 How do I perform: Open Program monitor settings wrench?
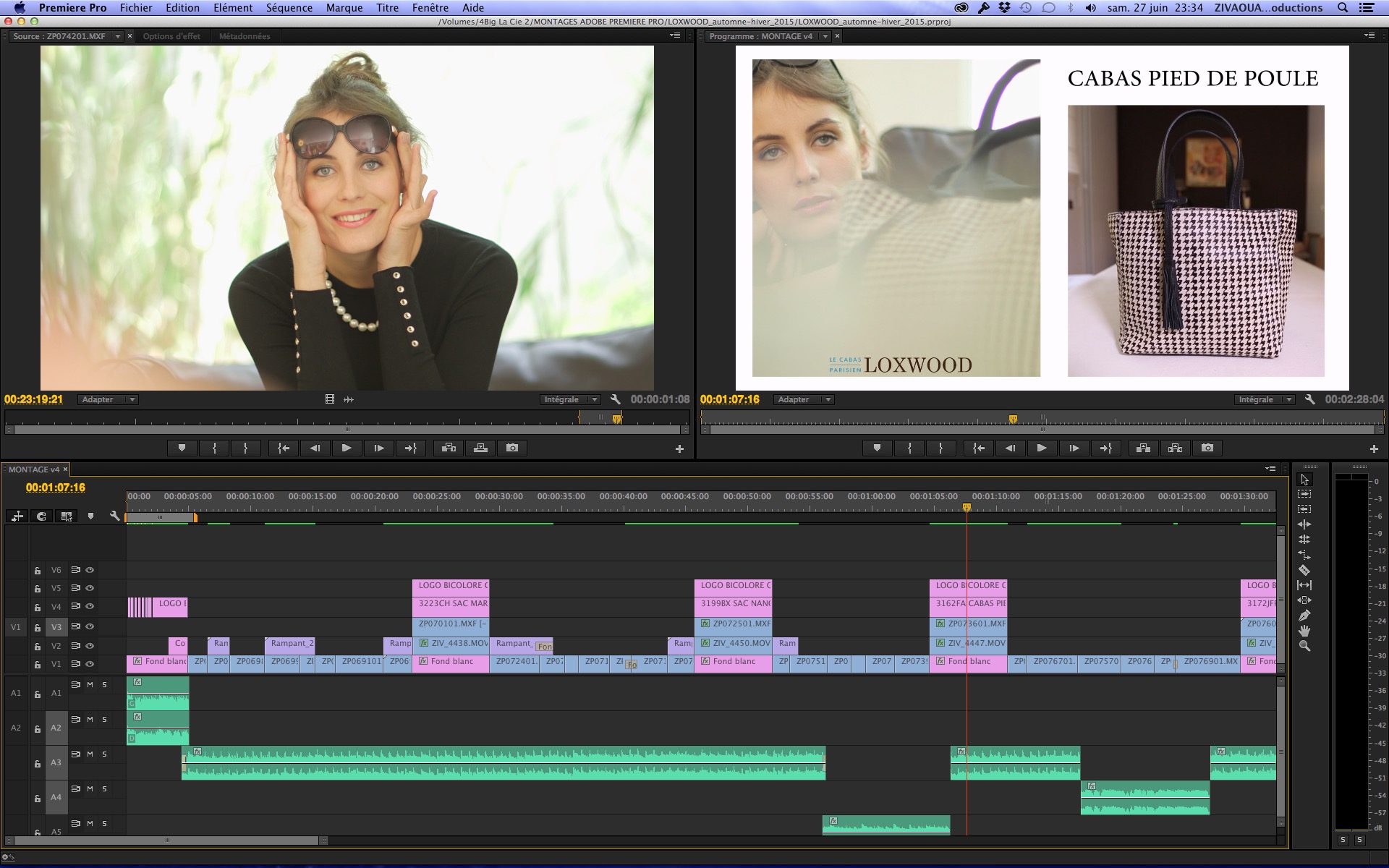pos(1309,399)
